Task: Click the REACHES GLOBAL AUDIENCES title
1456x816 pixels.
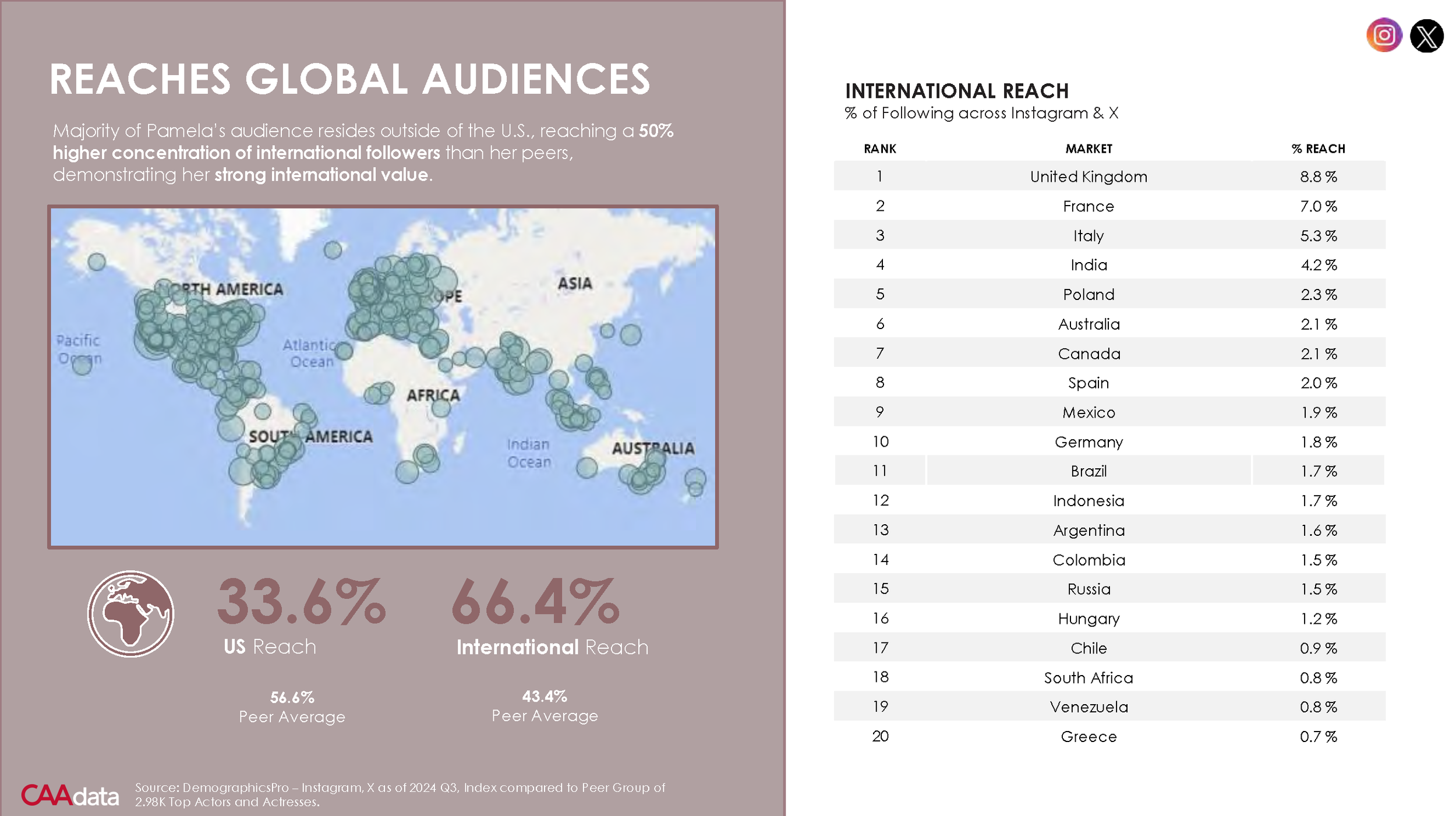Action: 349,79
